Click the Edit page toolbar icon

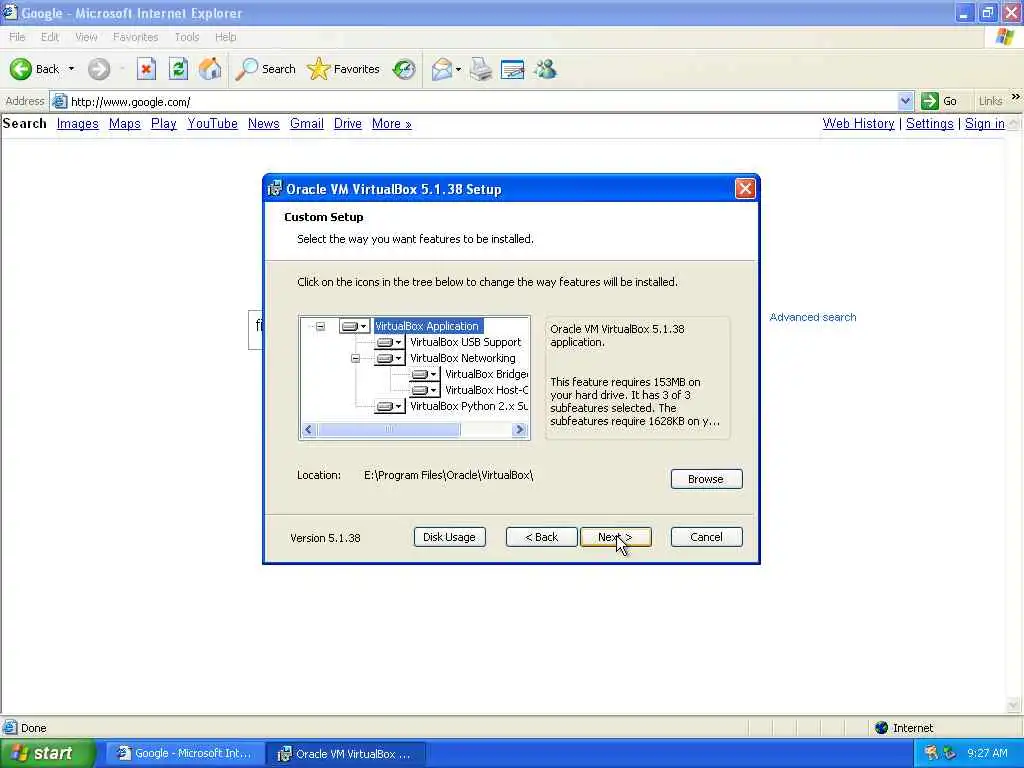click(x=513, y=69)
